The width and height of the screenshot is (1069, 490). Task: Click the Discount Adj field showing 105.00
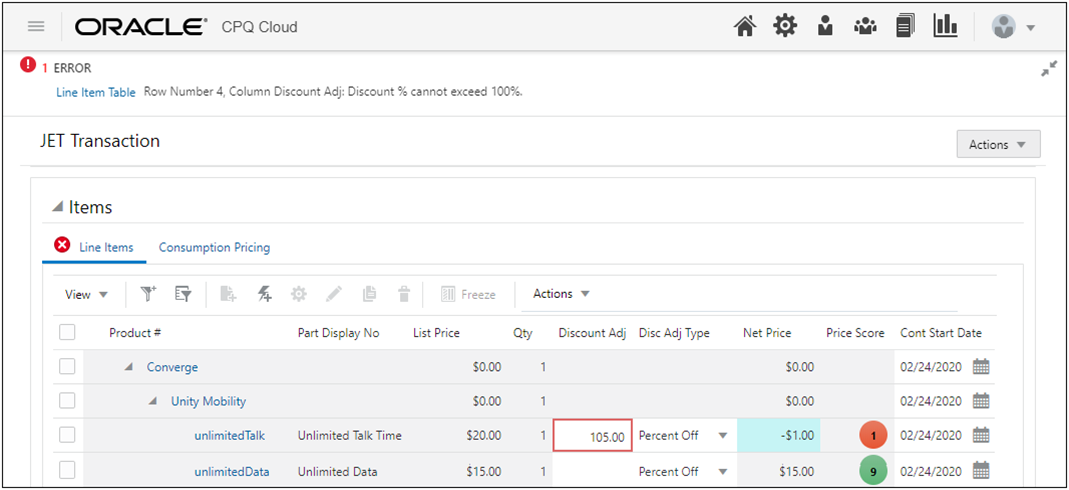click(x=592, y=435)
